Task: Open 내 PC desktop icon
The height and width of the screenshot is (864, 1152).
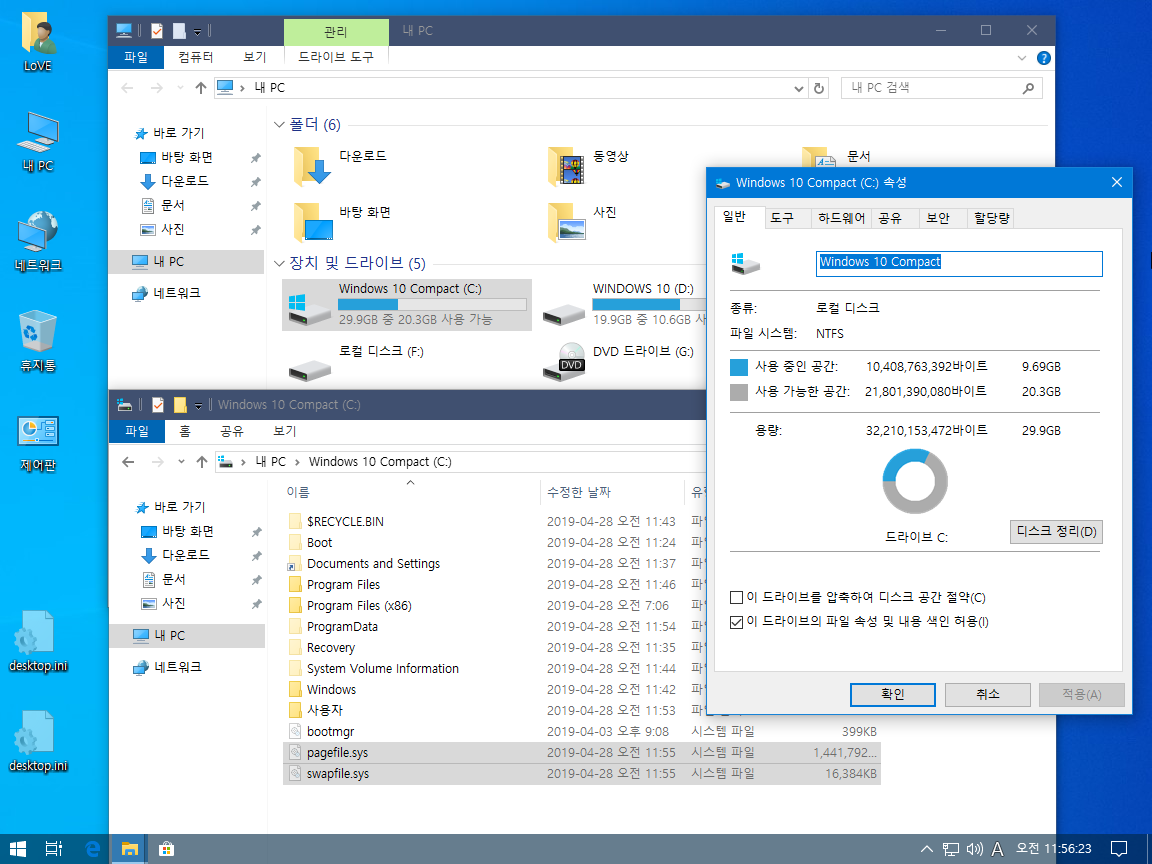Action: coord(37,142)
